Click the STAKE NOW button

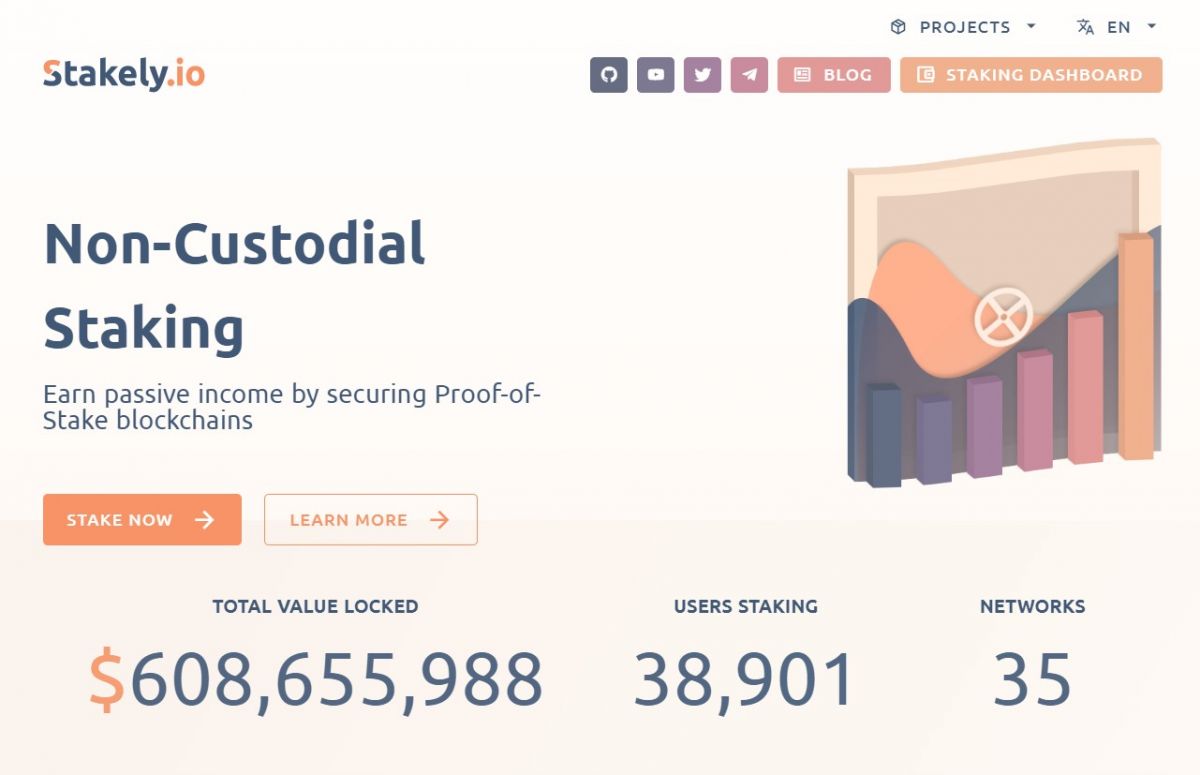141,519
